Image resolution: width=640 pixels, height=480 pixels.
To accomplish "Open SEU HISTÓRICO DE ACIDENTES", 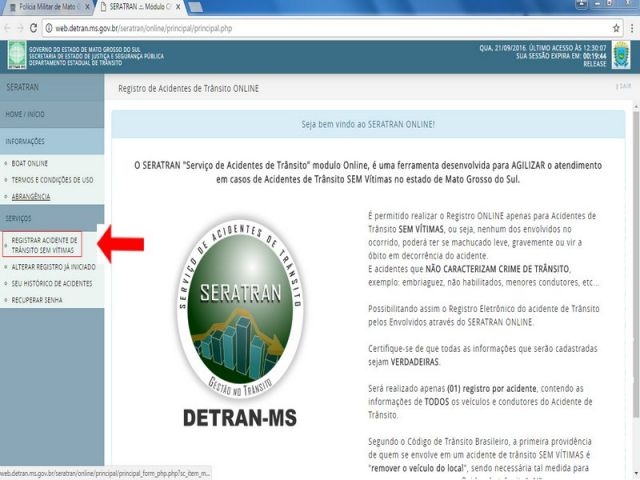I will click(52, 283).
